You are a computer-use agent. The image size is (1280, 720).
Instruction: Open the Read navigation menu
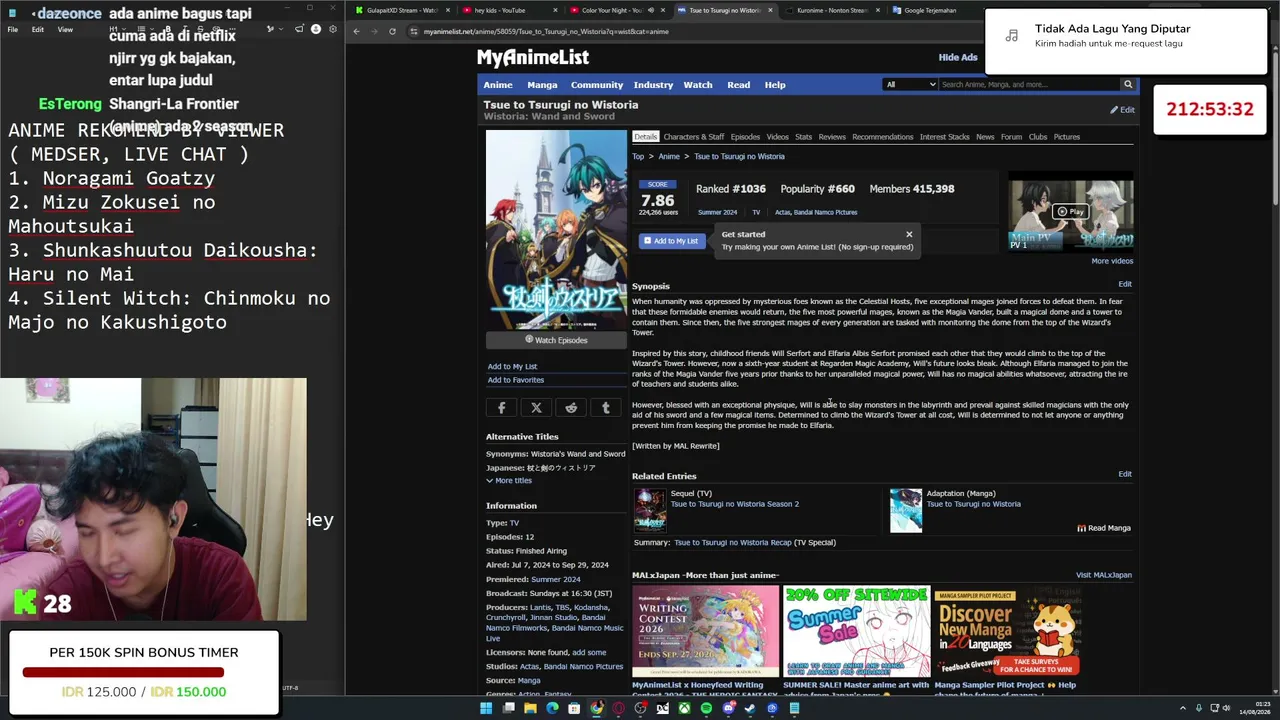click(738, 85)
